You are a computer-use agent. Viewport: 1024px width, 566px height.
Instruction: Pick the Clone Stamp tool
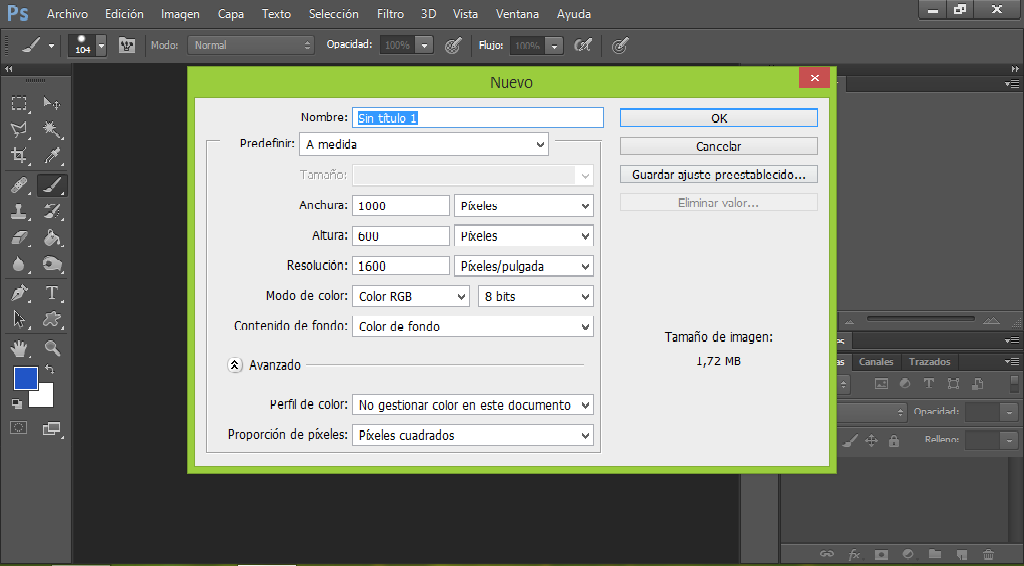point(19,211)
